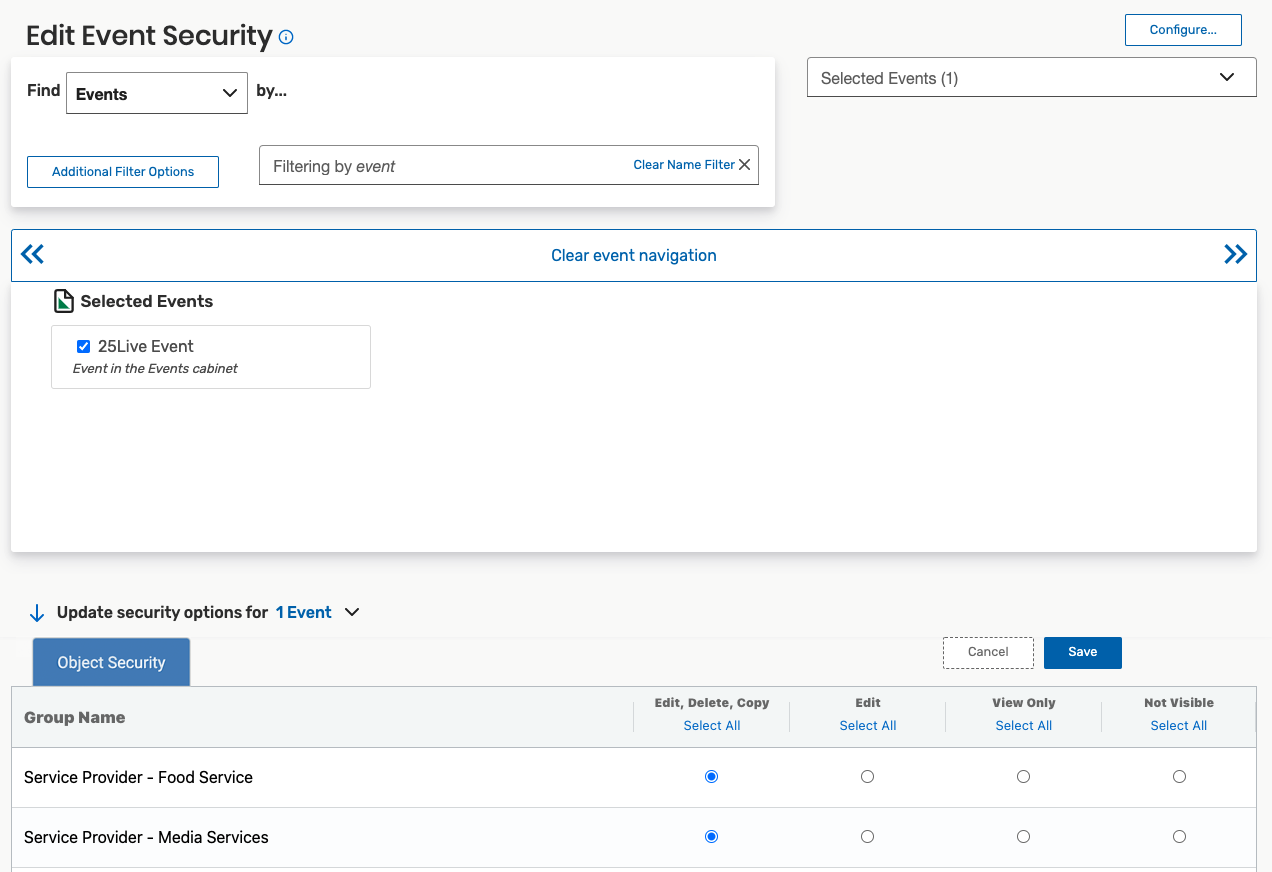This screenshot has width=1272, height=872.
Task: Open the Find Events dropdown
Action: point(157,94)
